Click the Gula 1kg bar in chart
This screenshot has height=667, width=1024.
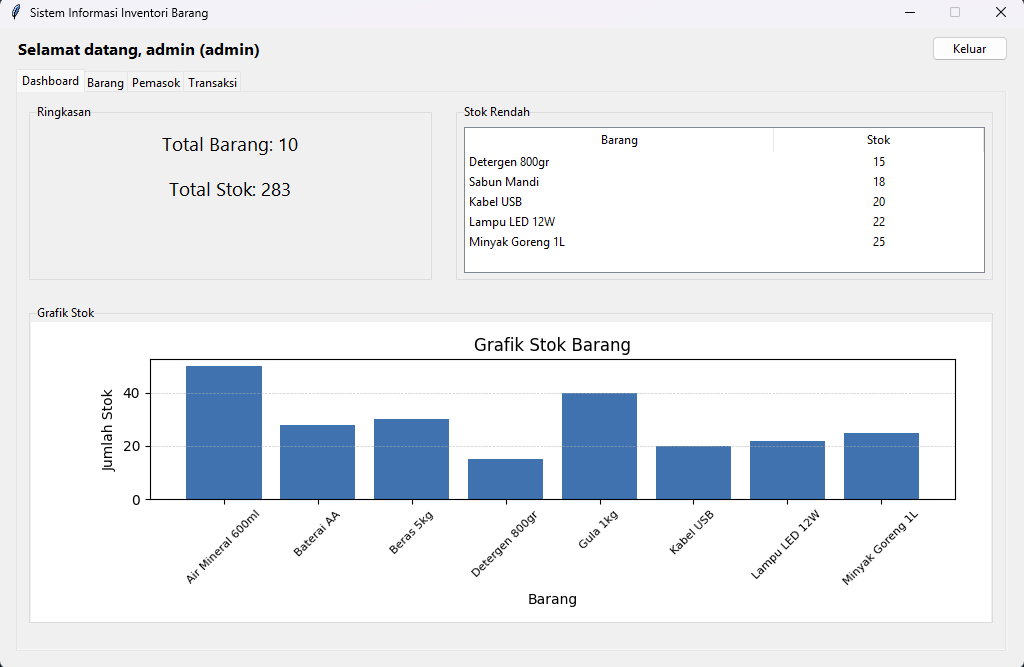600,446
